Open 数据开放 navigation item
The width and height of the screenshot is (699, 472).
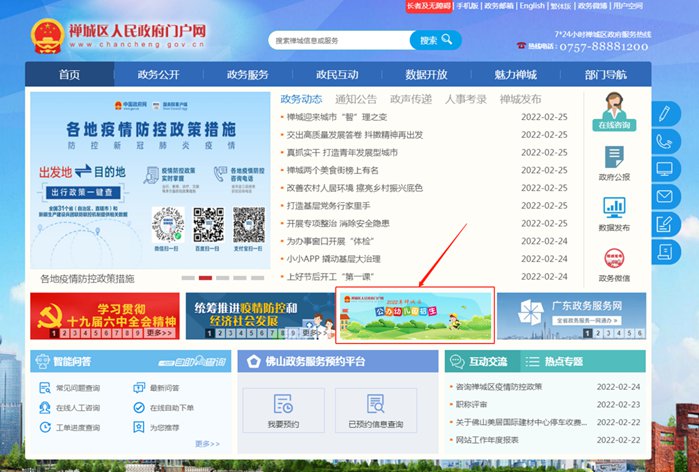click(427, 74)
